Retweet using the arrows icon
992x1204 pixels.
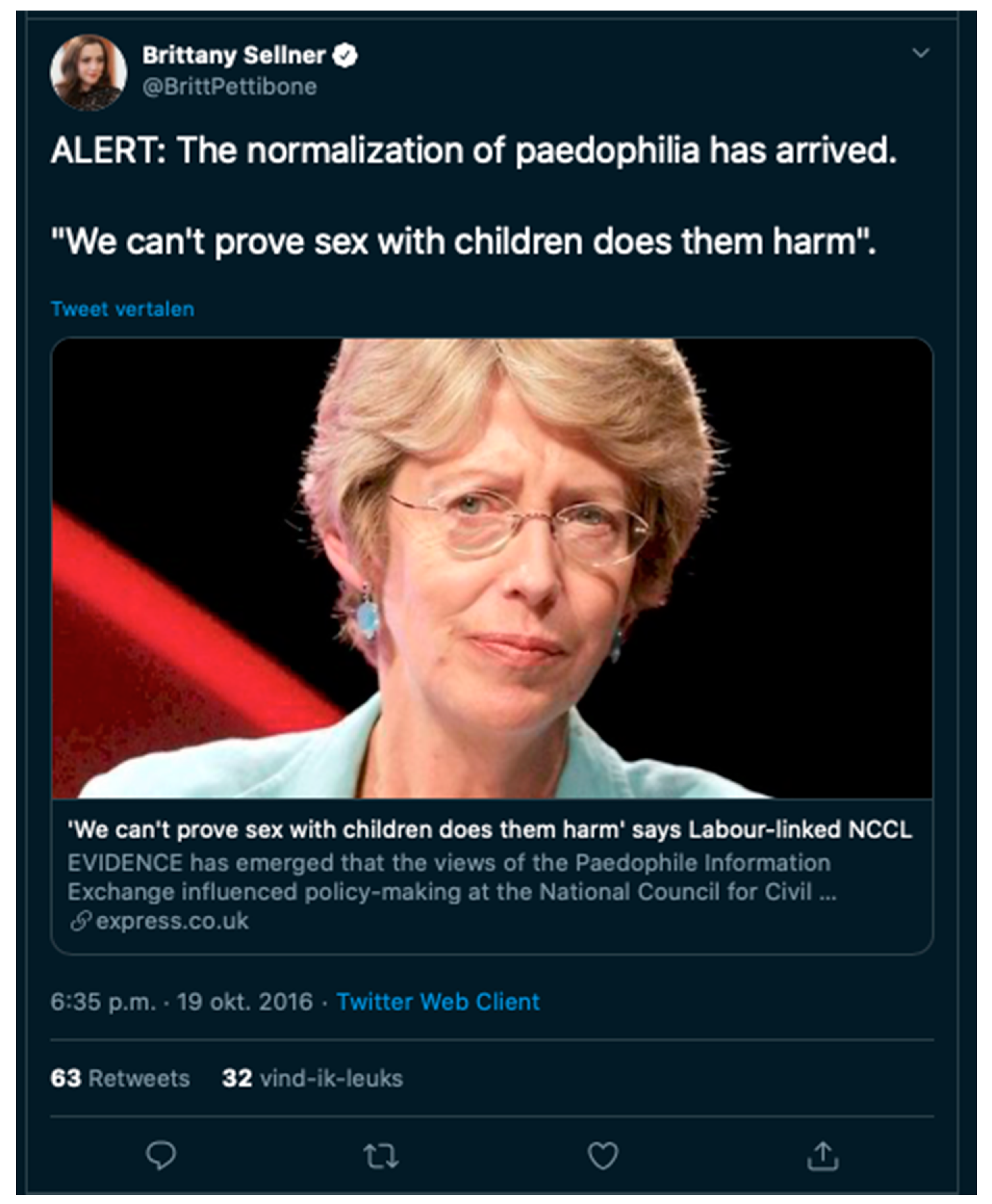click(381, 1155)
